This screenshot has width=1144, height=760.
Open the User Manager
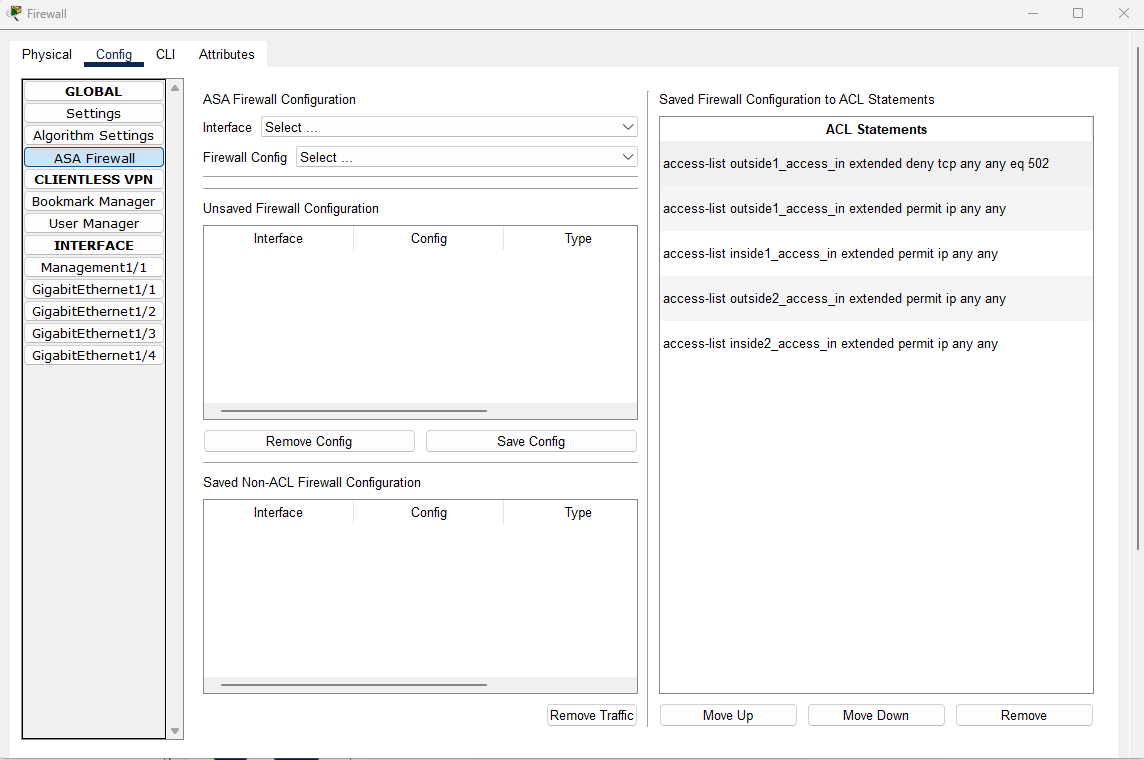click(x=93, y=223)
